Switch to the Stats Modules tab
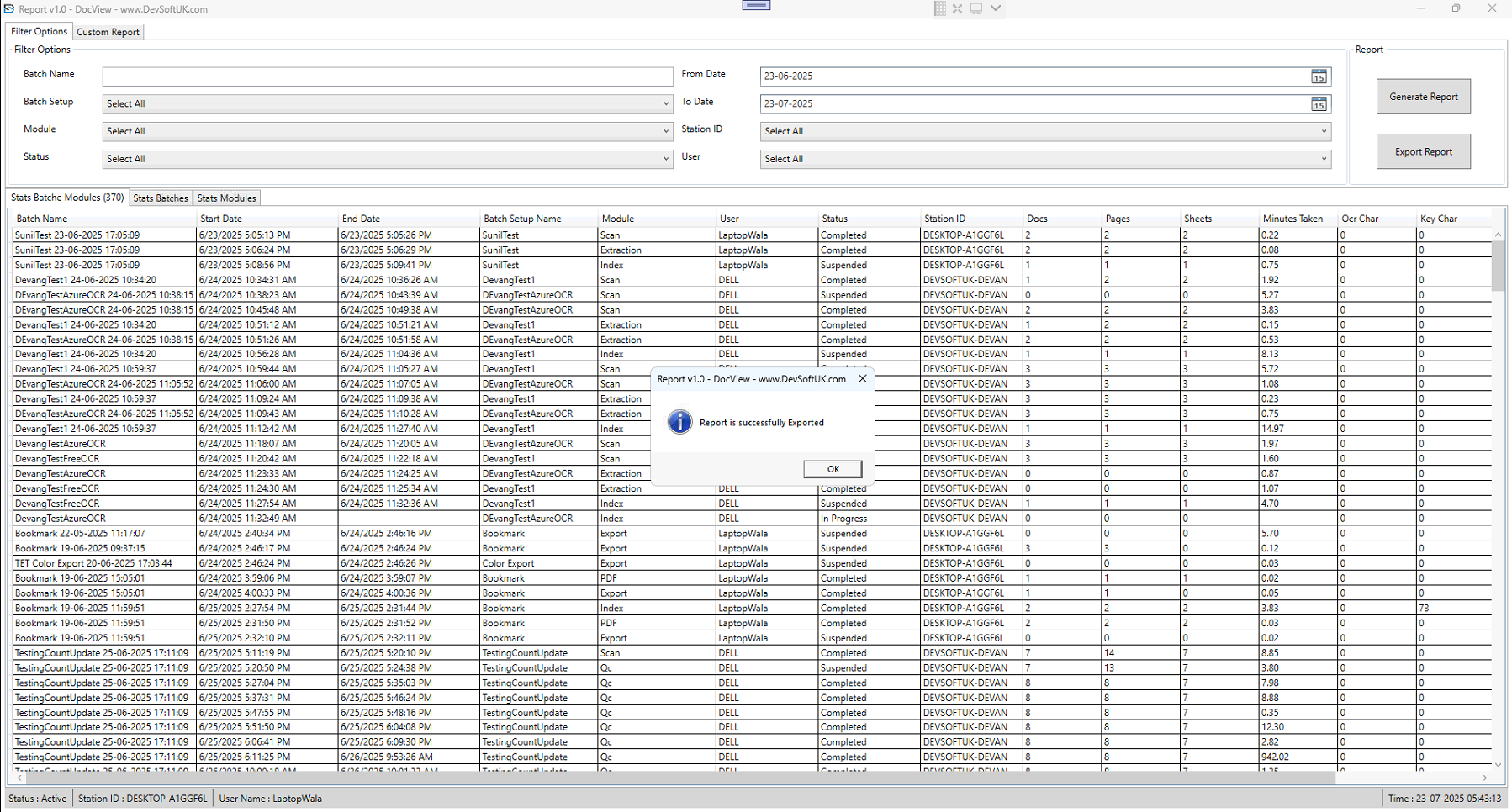This screenshot has height=812, width=1512. click(226, 198)
